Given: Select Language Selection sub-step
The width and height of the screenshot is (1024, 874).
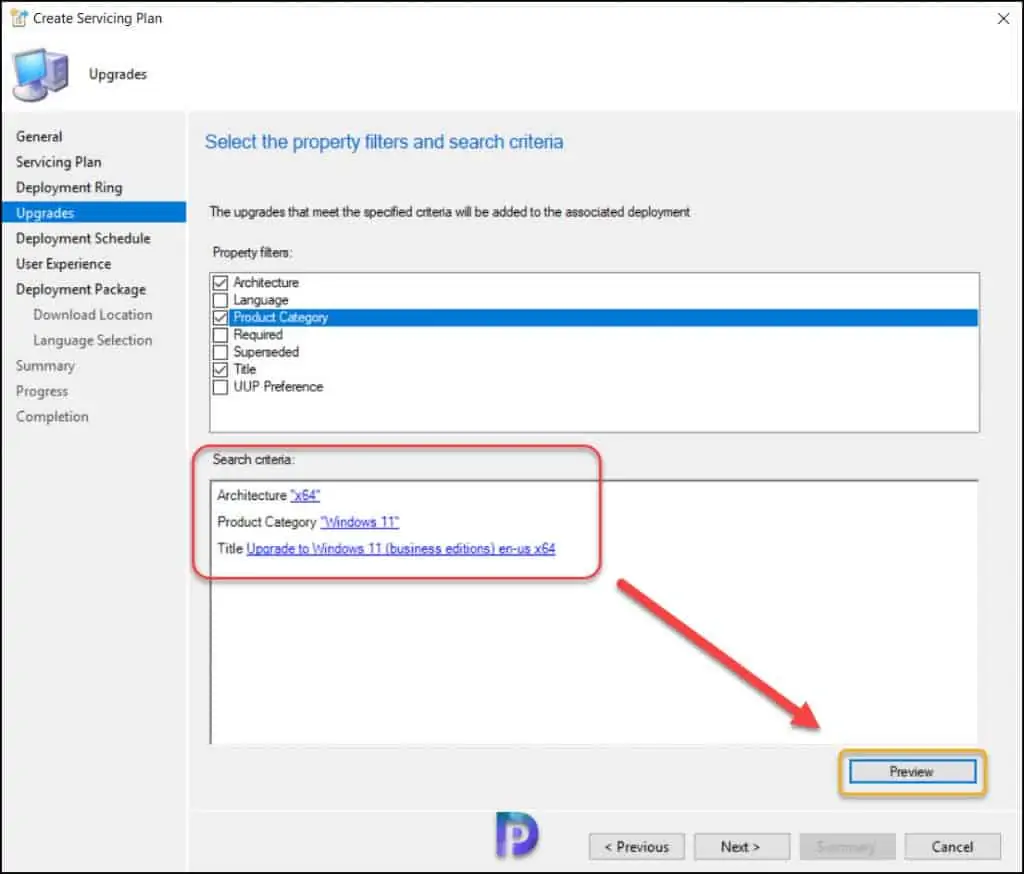Looking at the screenshot, I should coord(93,340).
